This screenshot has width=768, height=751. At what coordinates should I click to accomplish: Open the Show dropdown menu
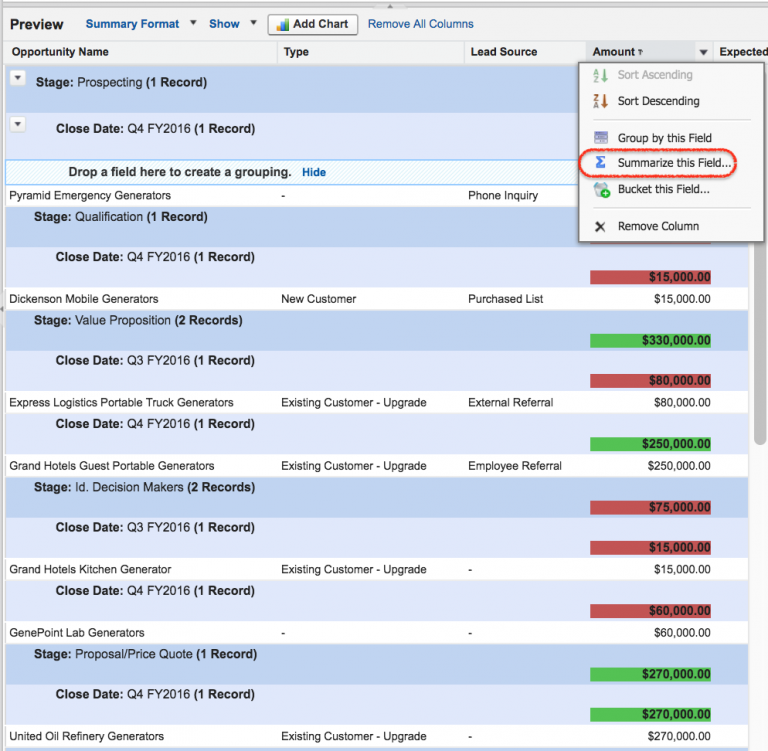point(253,24)
